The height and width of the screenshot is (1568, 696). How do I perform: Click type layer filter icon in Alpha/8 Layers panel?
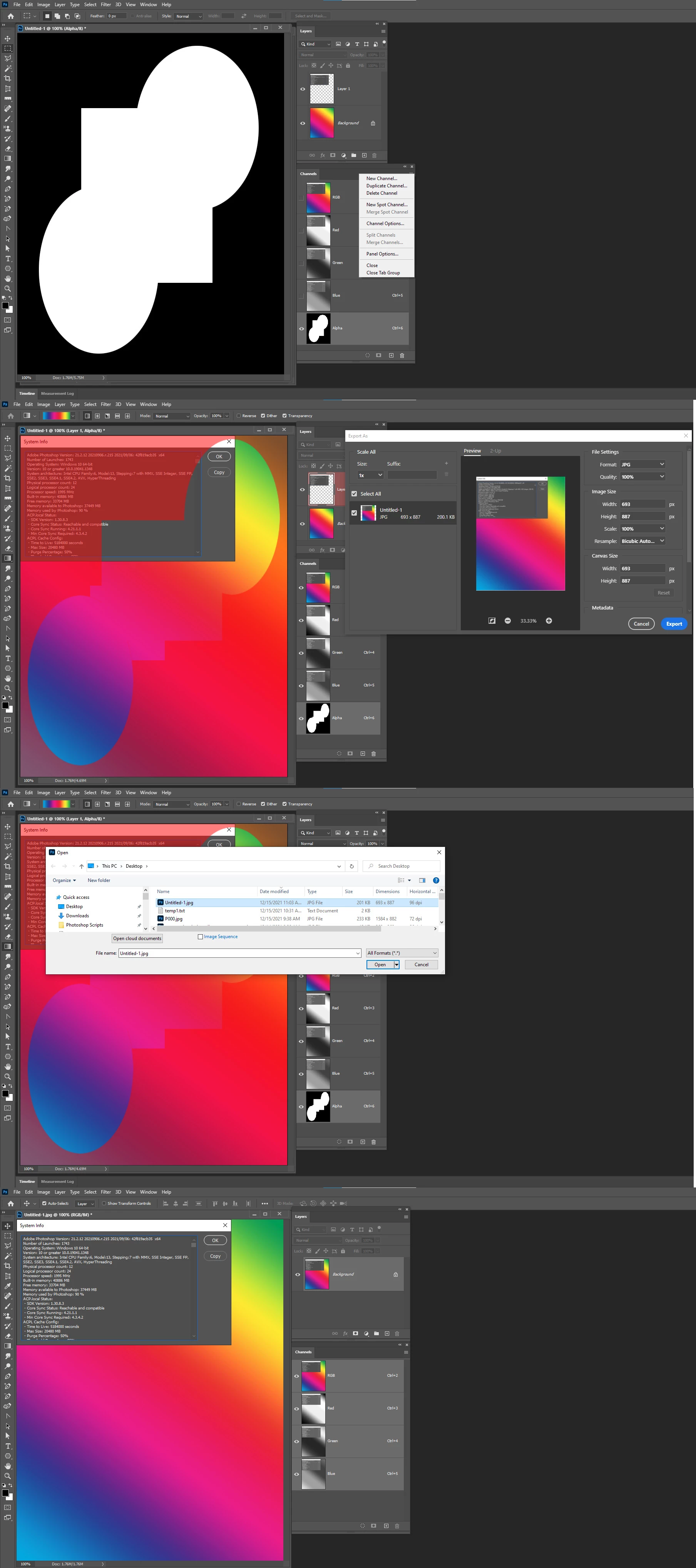coord(357,44)
